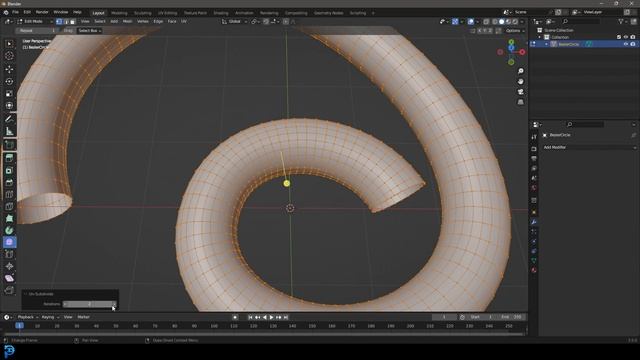Switch to Wireframe viewport shading
The width and height of the screenshot is (640, 360).
(495, 22)
